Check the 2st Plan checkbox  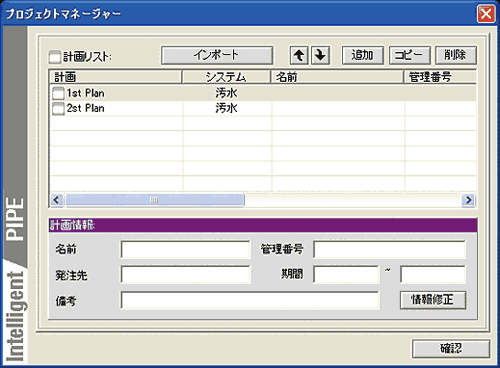[58, 108]
